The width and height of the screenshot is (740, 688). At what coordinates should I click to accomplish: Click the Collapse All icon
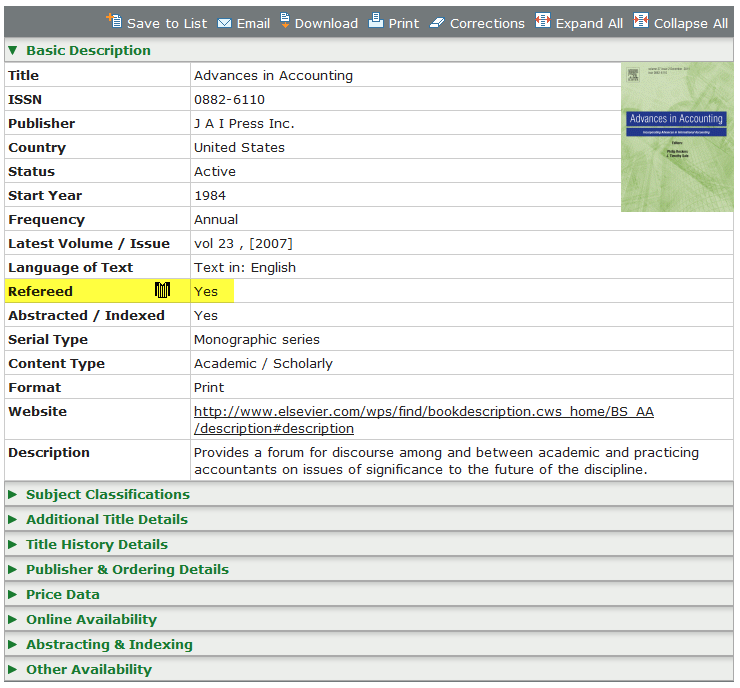(641, 21)
